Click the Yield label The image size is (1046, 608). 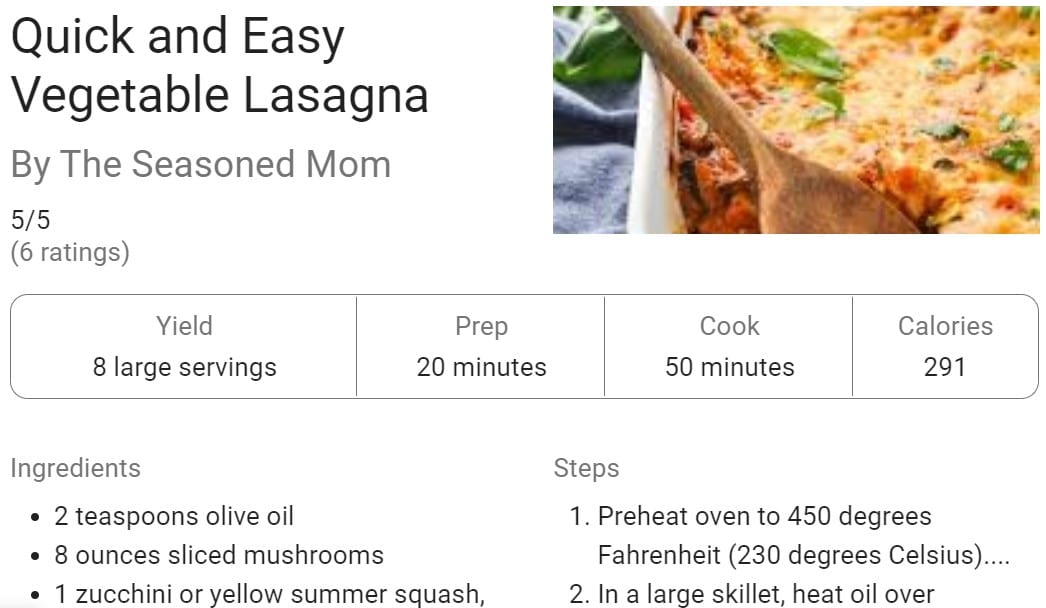coord(184,326)
